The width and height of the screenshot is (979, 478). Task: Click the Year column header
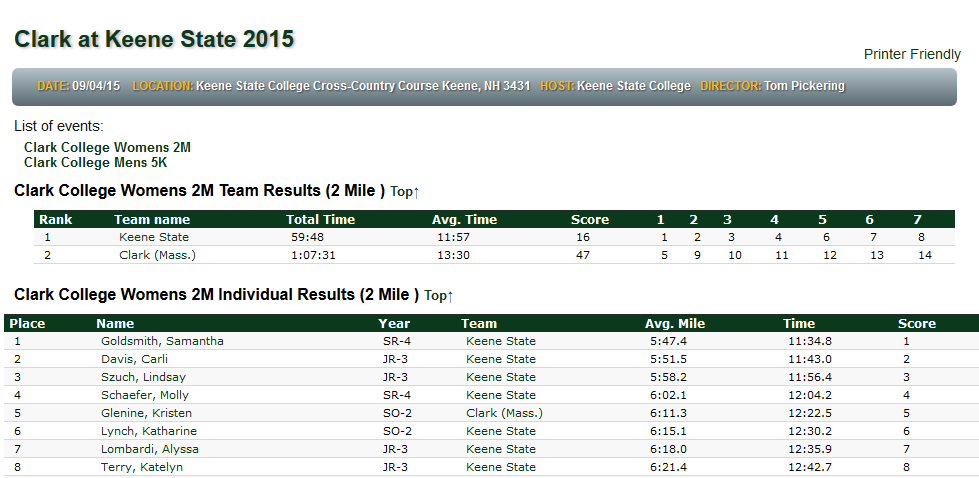(x=394, y=324)
